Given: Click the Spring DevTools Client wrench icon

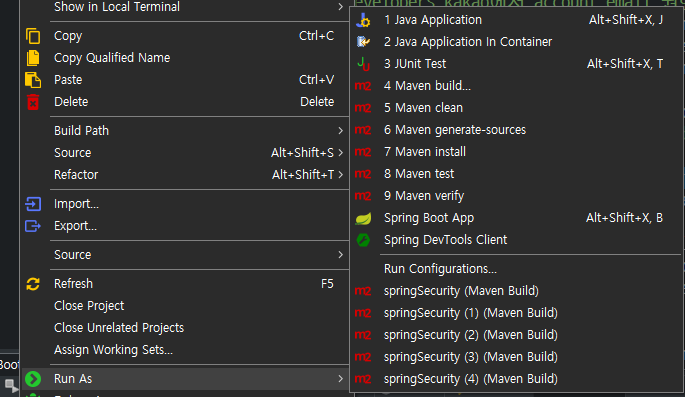Looking at the screenshot, I should (x=363, y=240).
